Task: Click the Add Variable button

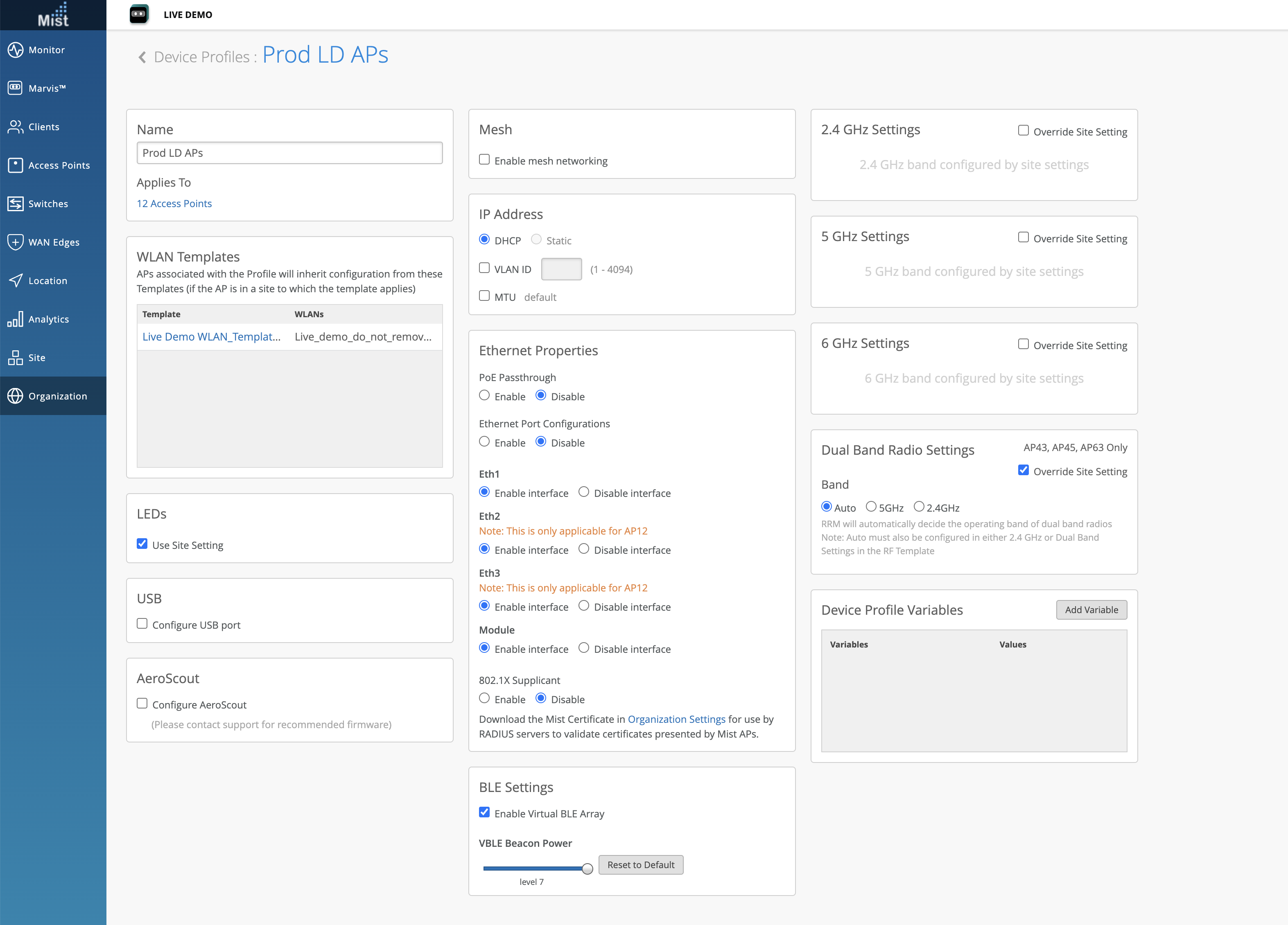Action: [x=1091, y=610]
